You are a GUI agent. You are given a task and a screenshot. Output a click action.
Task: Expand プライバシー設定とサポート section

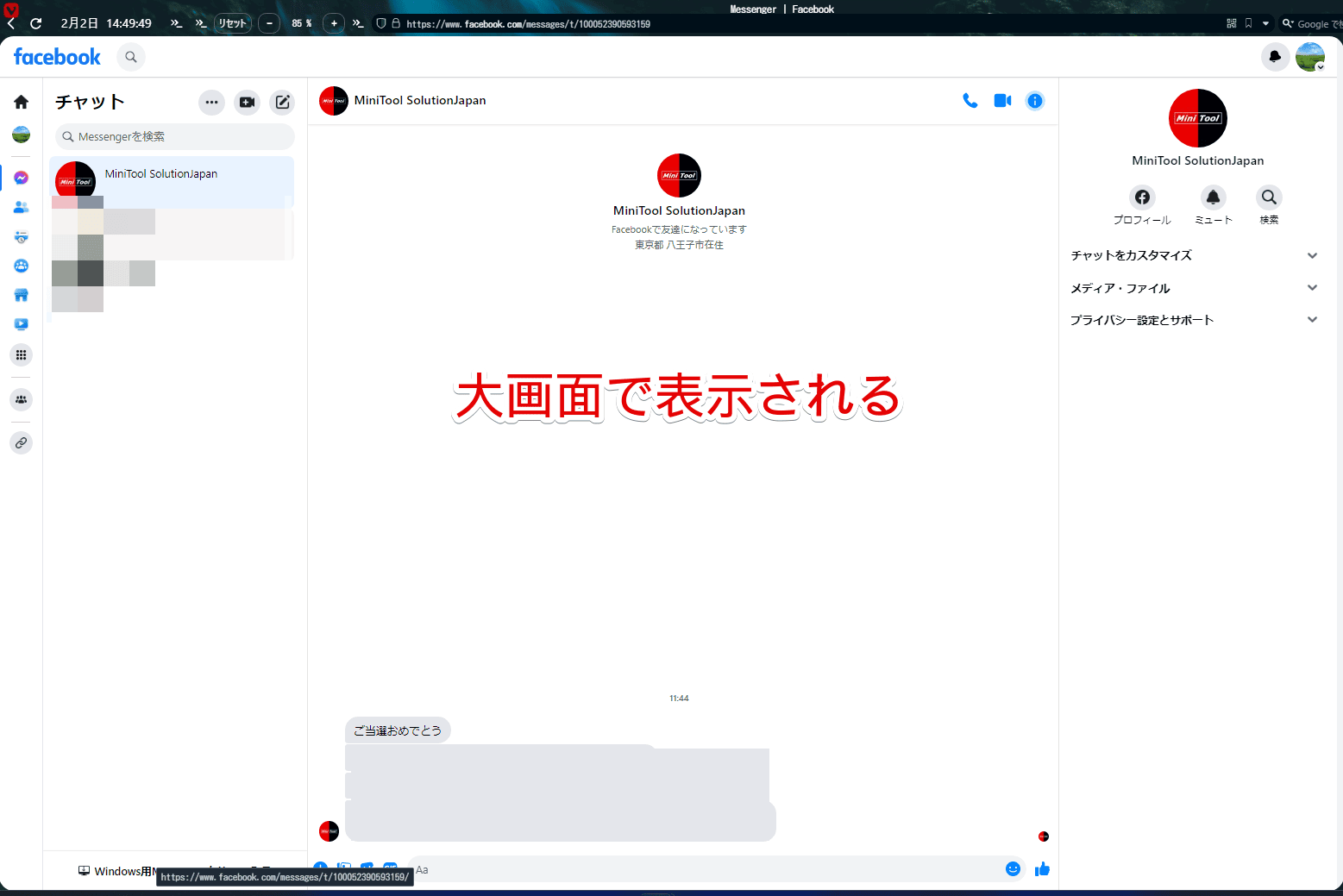[1195, 320]
